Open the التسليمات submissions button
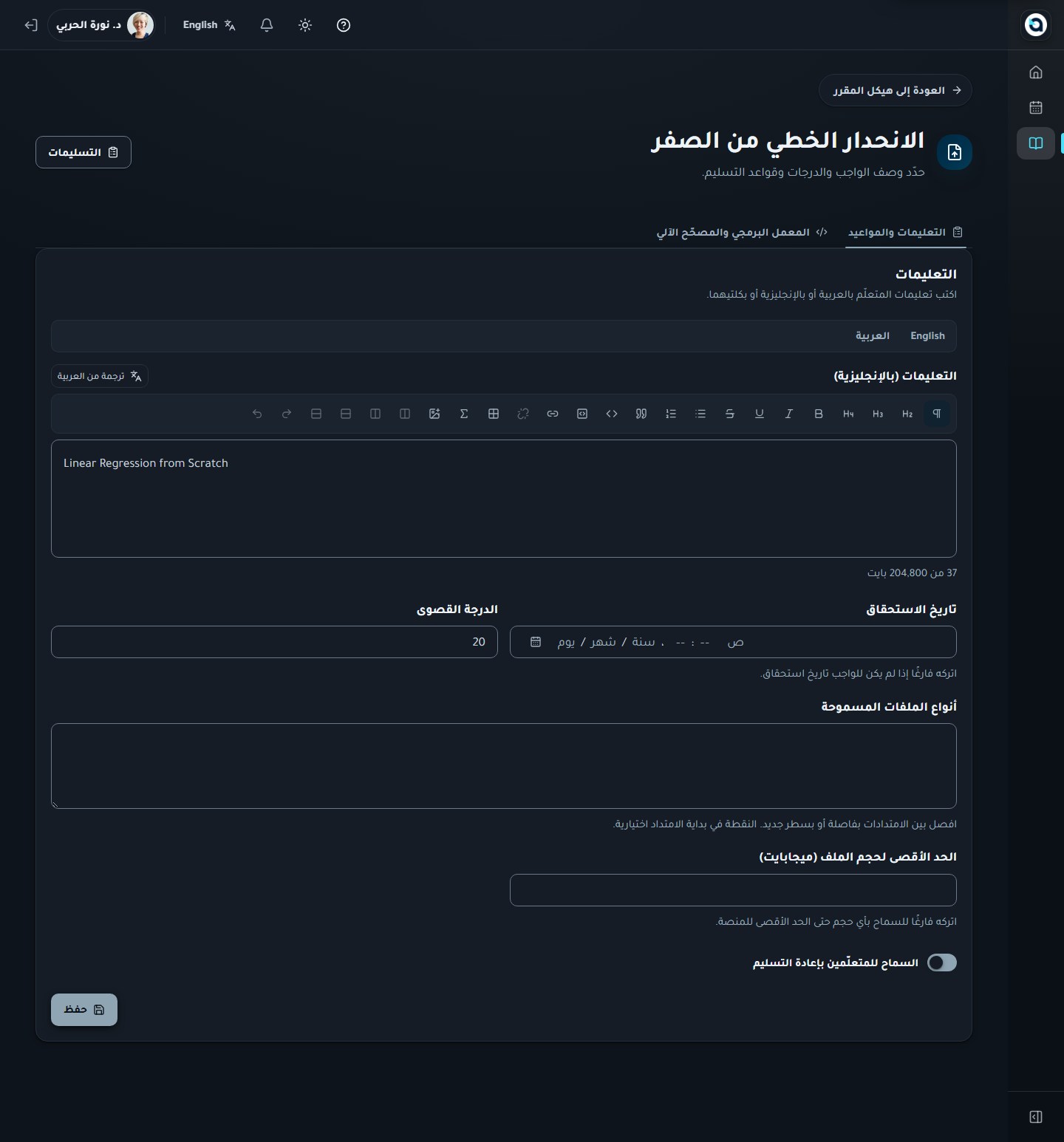Screen dimensions: 1064x1142 (x=83, y=152)
